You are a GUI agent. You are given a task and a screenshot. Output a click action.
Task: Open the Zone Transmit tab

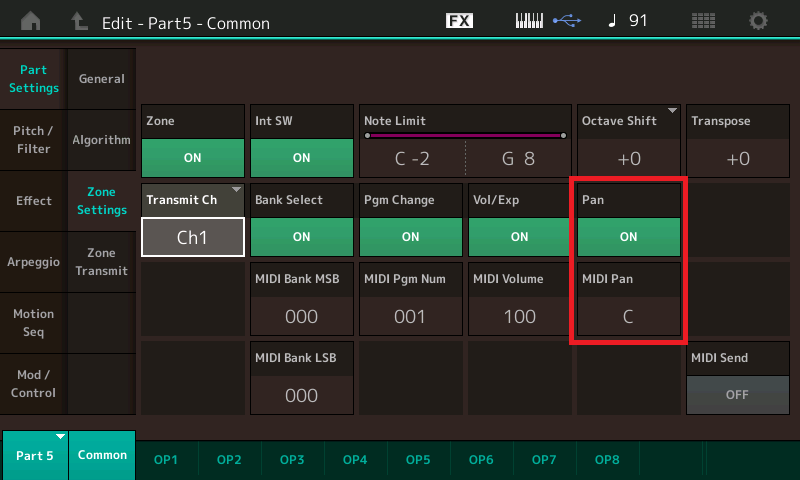[102, 262]
